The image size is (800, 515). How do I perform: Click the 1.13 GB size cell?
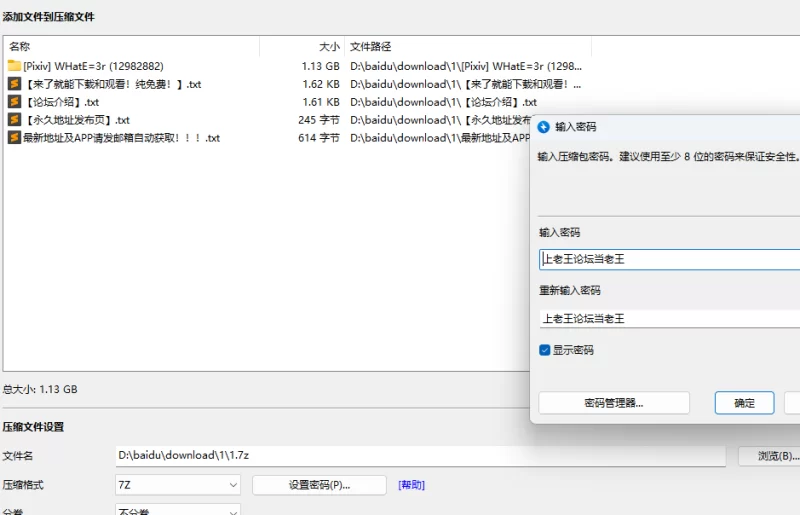(320, 66)
